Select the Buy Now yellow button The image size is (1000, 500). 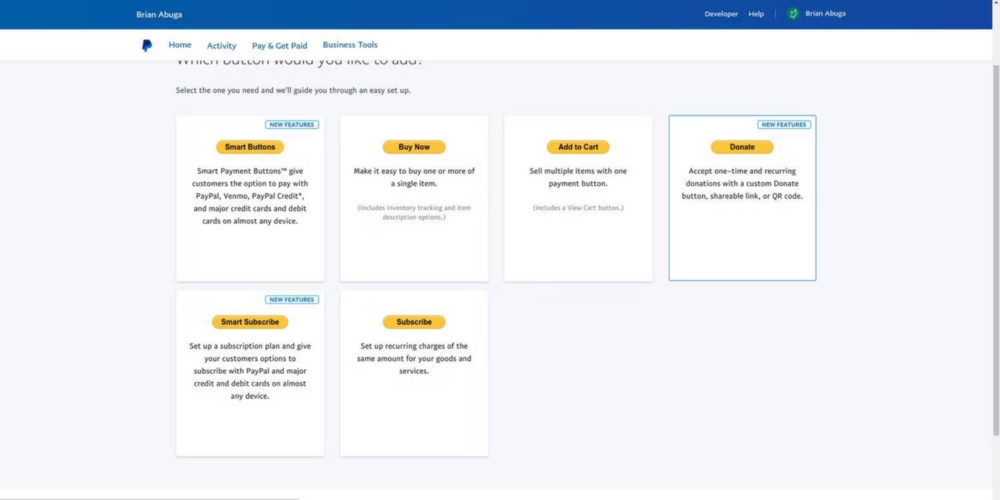[414, 147]
